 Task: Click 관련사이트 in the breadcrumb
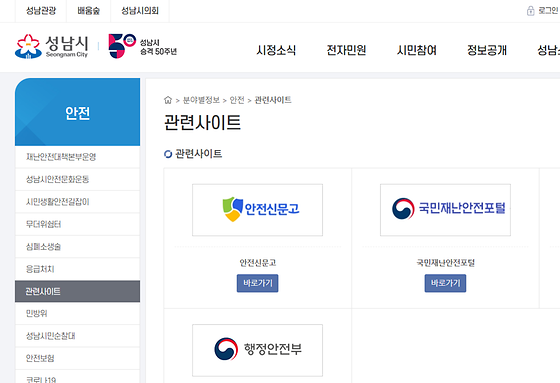point(273,100)
